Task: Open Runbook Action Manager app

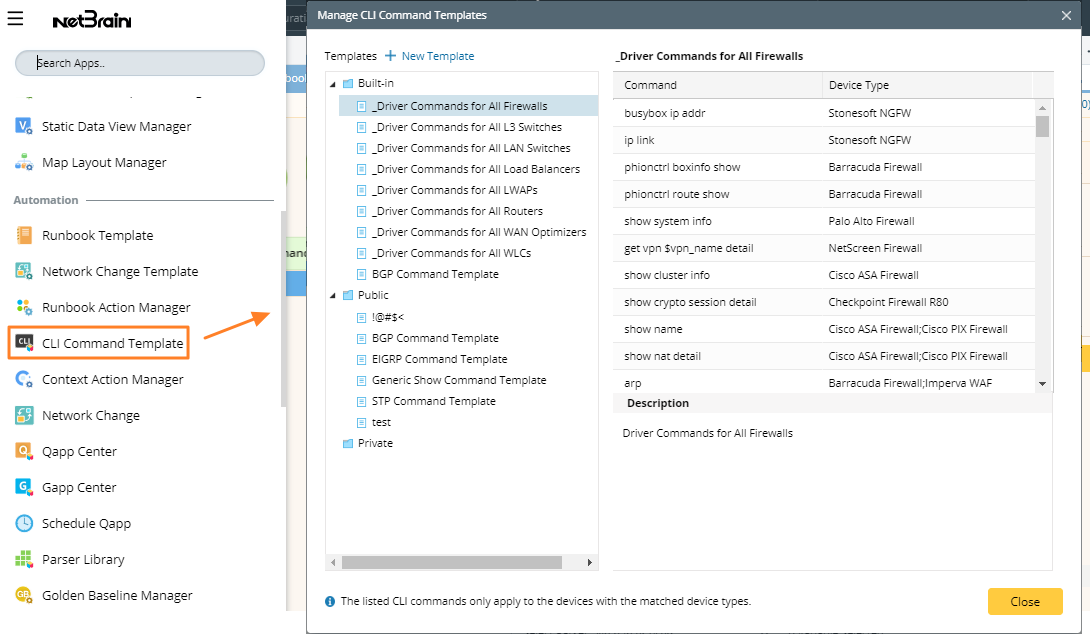Action: pyautogui.click(x=116, y=308)
